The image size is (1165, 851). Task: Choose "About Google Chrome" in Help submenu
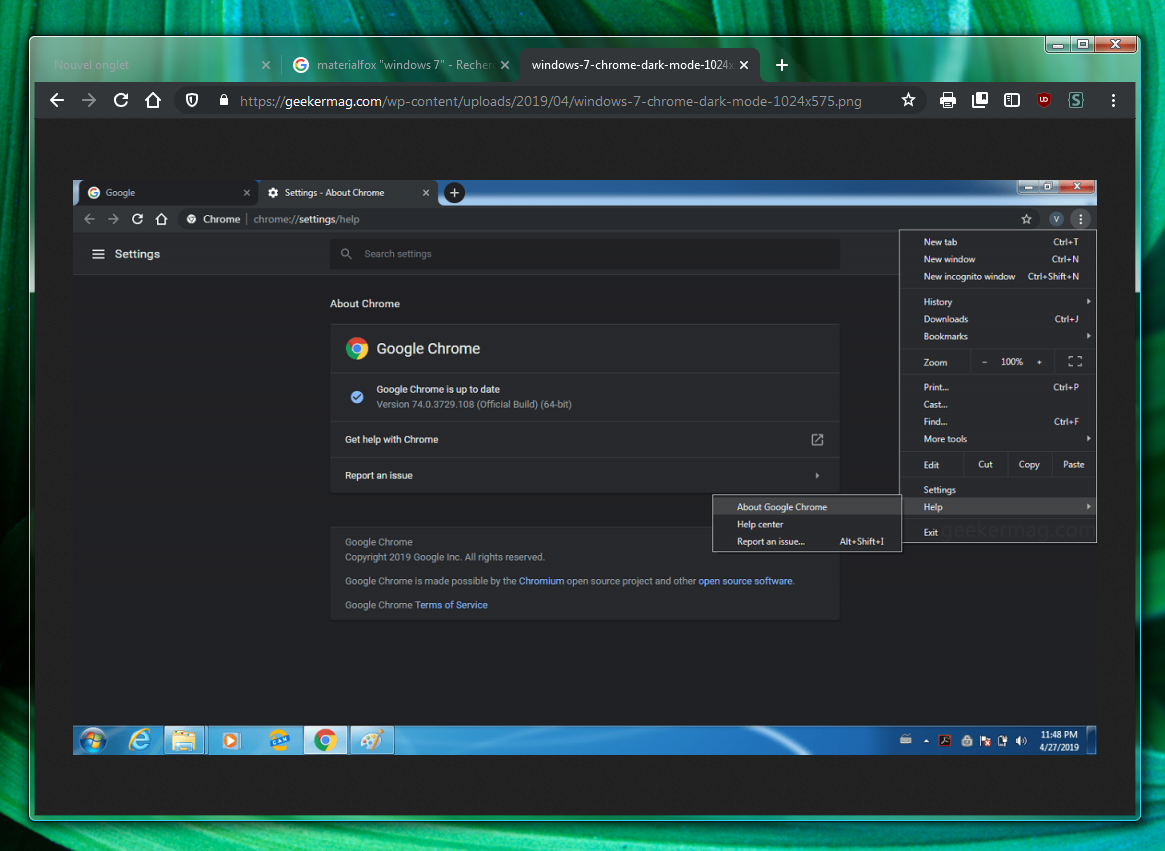pyautogui.click(x=807, y=507)
